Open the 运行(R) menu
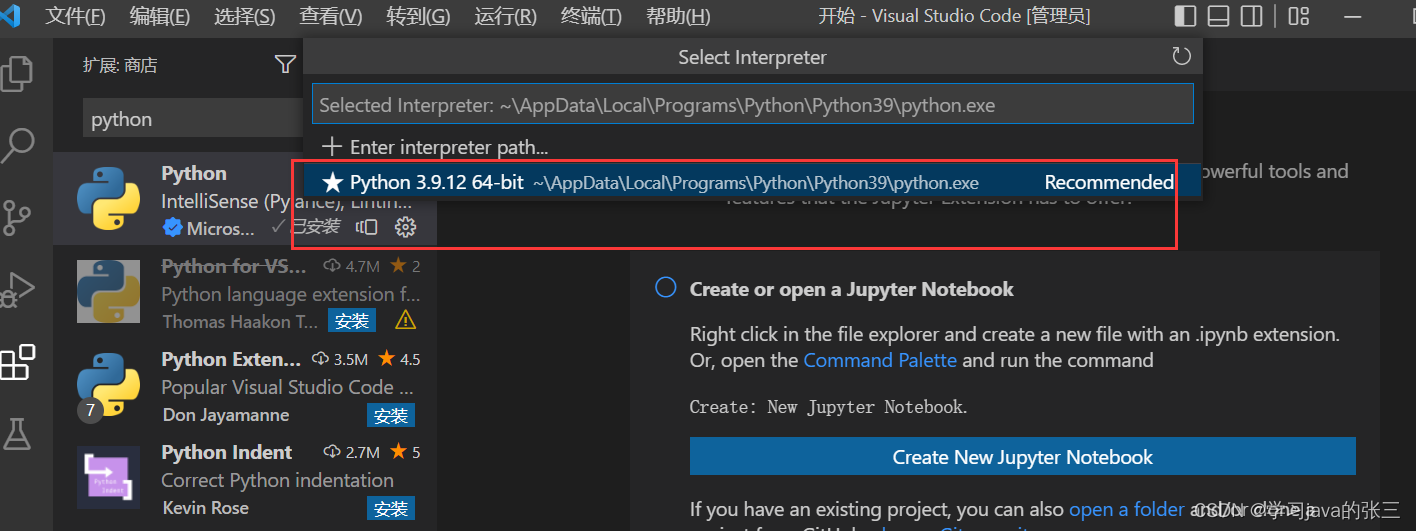1416x531 pixels. pyautogui.click(x=505, y=17)
